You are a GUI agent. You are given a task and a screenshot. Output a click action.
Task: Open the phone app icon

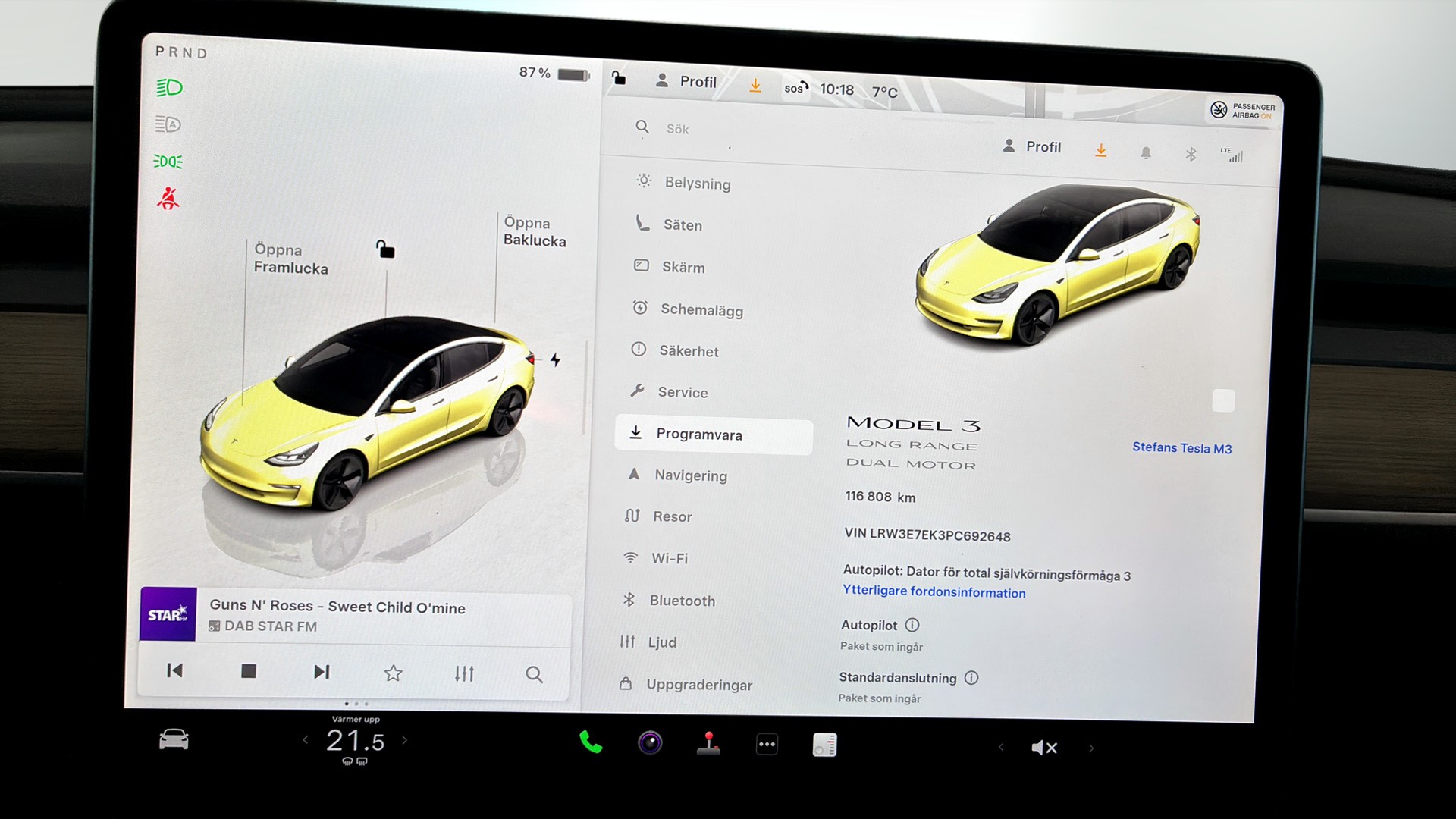coord(591,742)
